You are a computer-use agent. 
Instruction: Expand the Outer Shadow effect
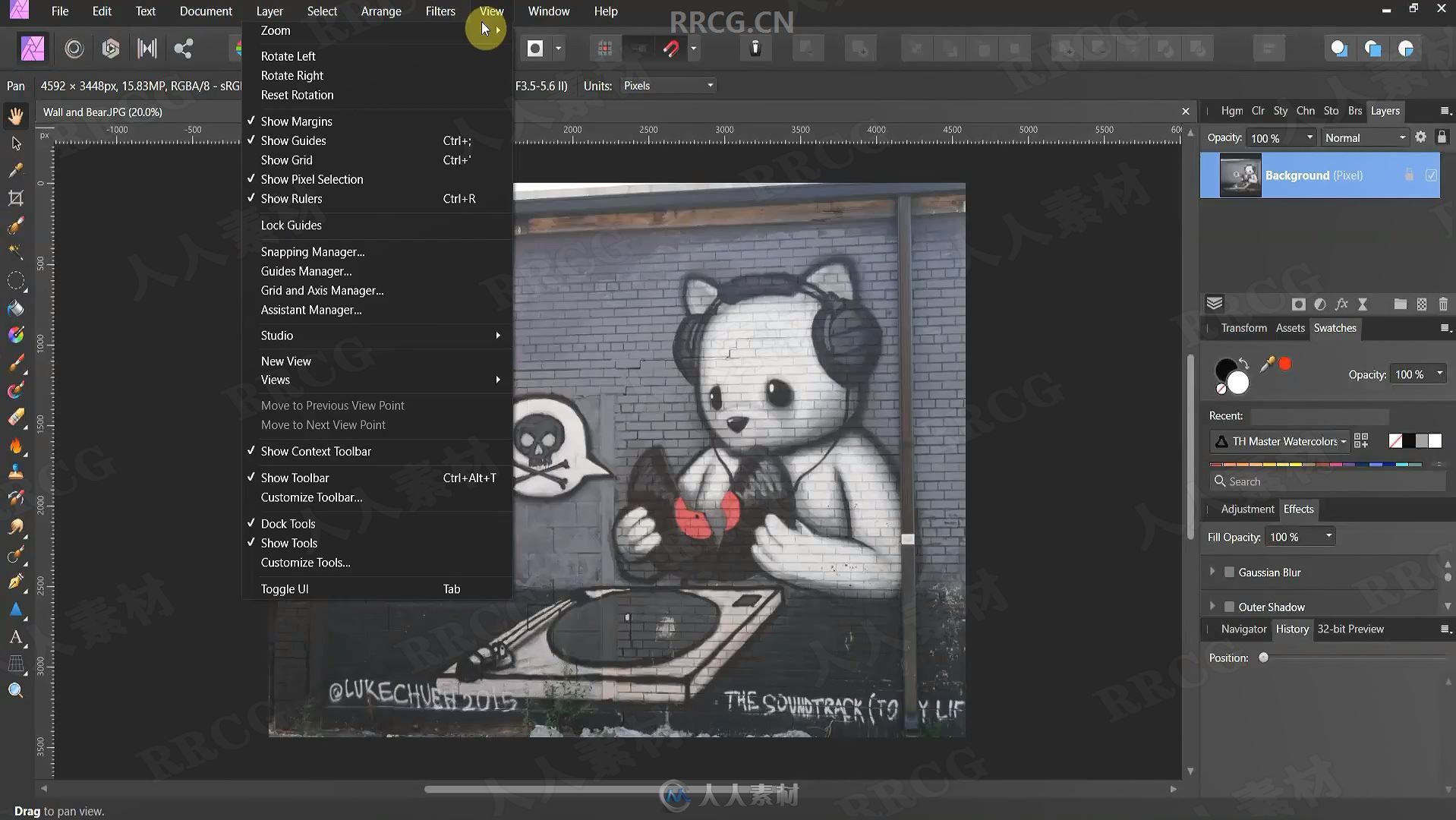pyautogui.click(x=1212, y=606)
